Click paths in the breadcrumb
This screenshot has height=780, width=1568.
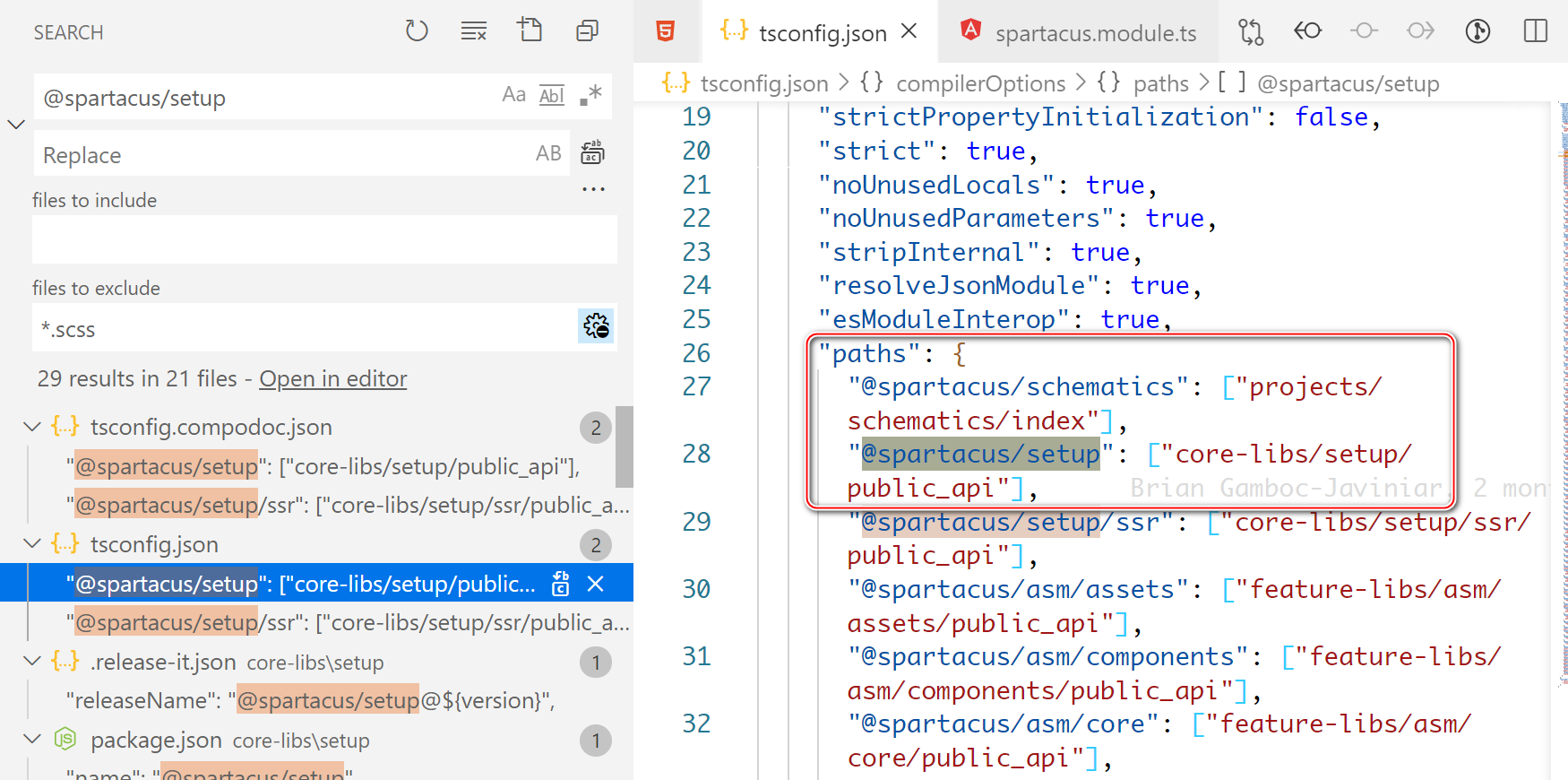1161,83
